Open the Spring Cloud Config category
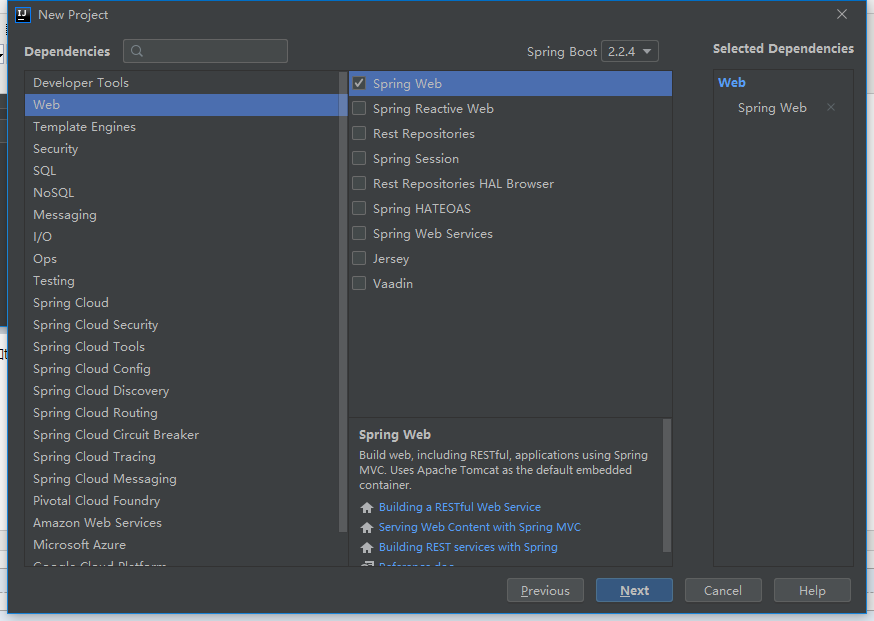The width and height of the screenshot is (874, 621). pos(92,369)
